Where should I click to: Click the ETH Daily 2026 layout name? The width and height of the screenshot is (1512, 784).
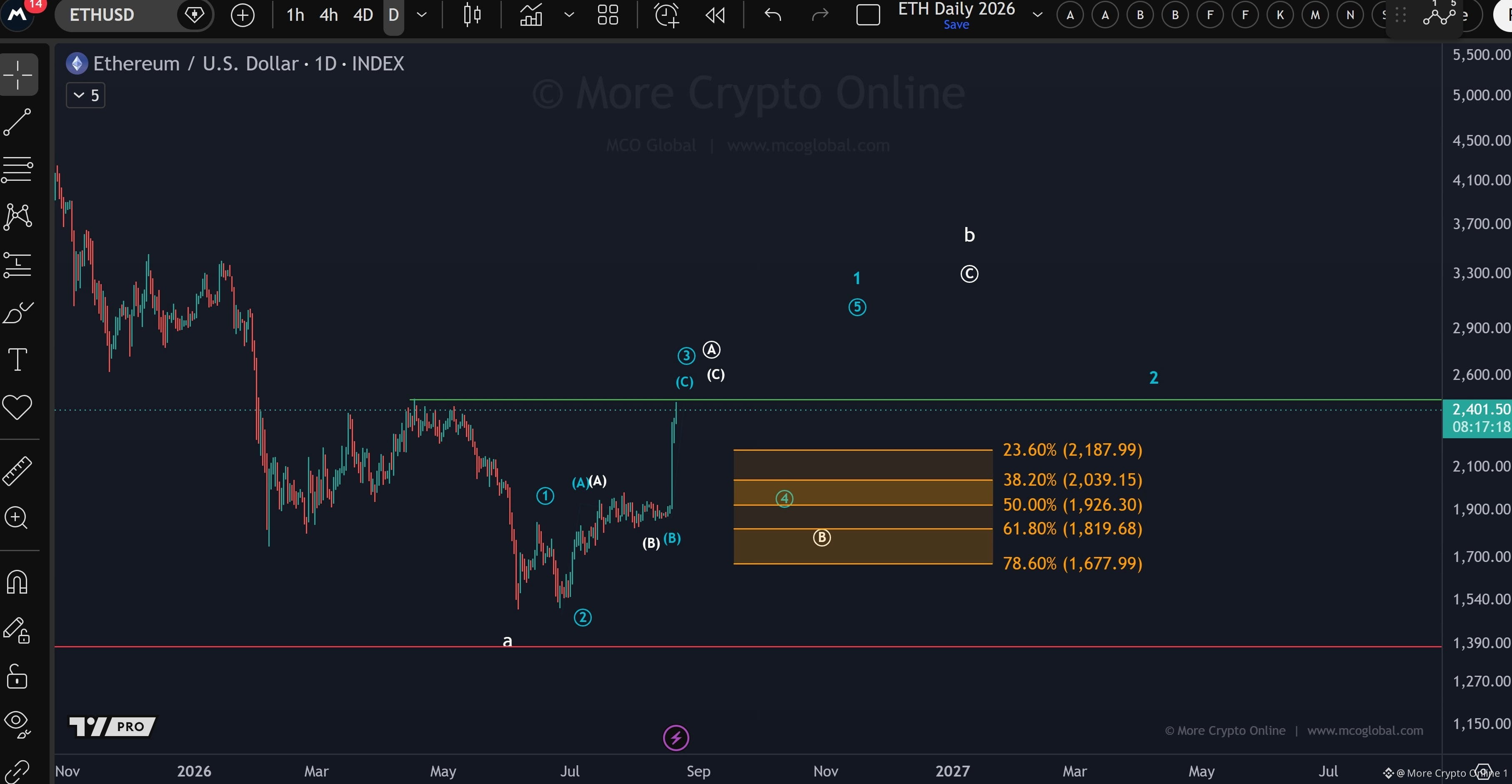(x=956, y=9)
